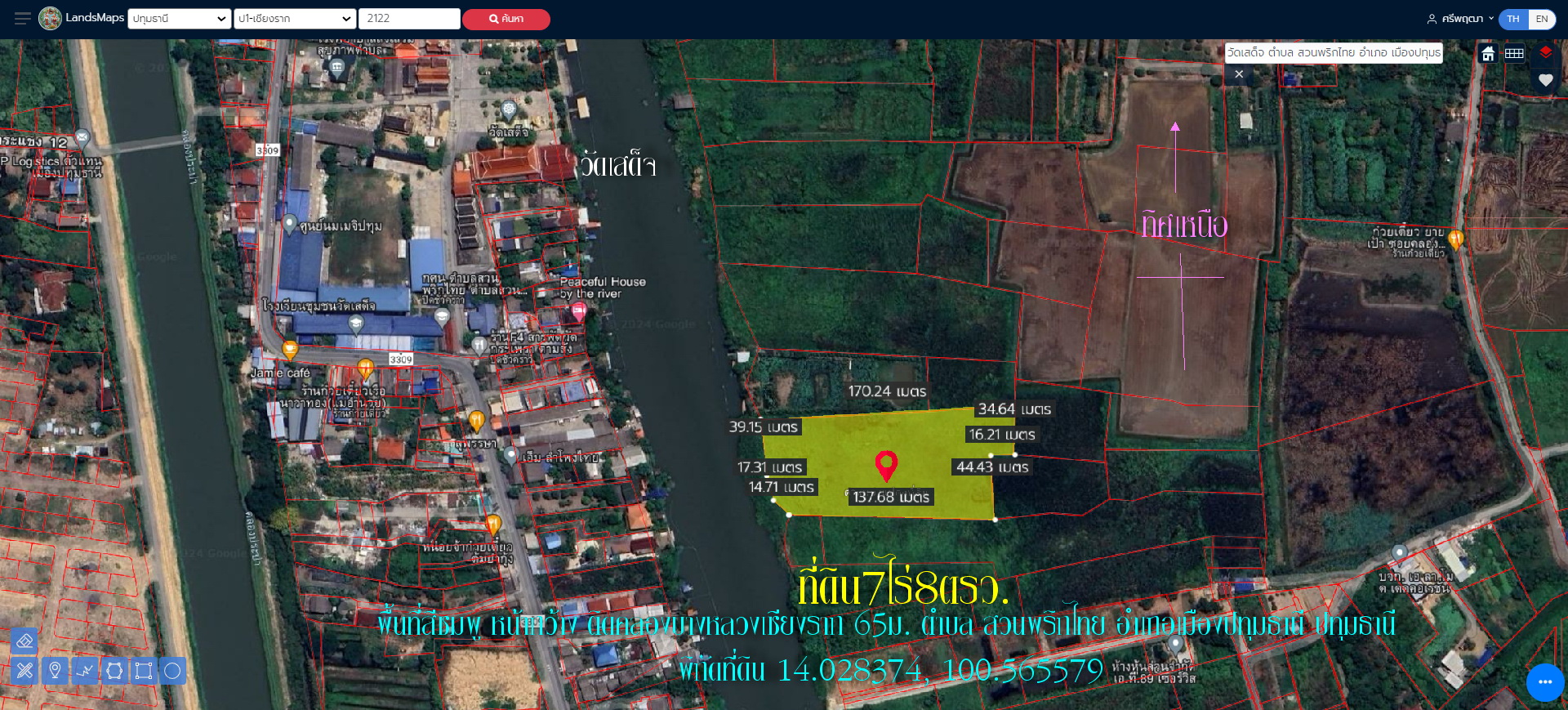The image size is (1568, 710).
Task: Open the user account dropdown
Action: pos(1460,19)
